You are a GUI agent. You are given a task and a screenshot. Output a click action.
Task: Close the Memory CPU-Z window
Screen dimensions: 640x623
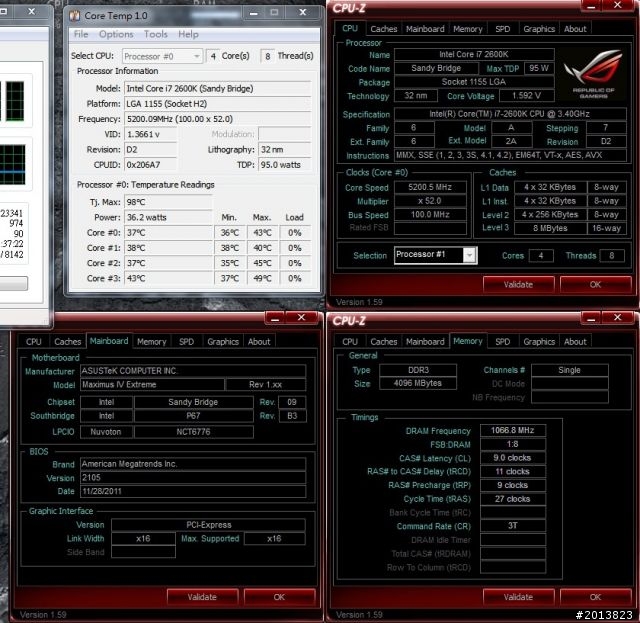coord(618,318)
